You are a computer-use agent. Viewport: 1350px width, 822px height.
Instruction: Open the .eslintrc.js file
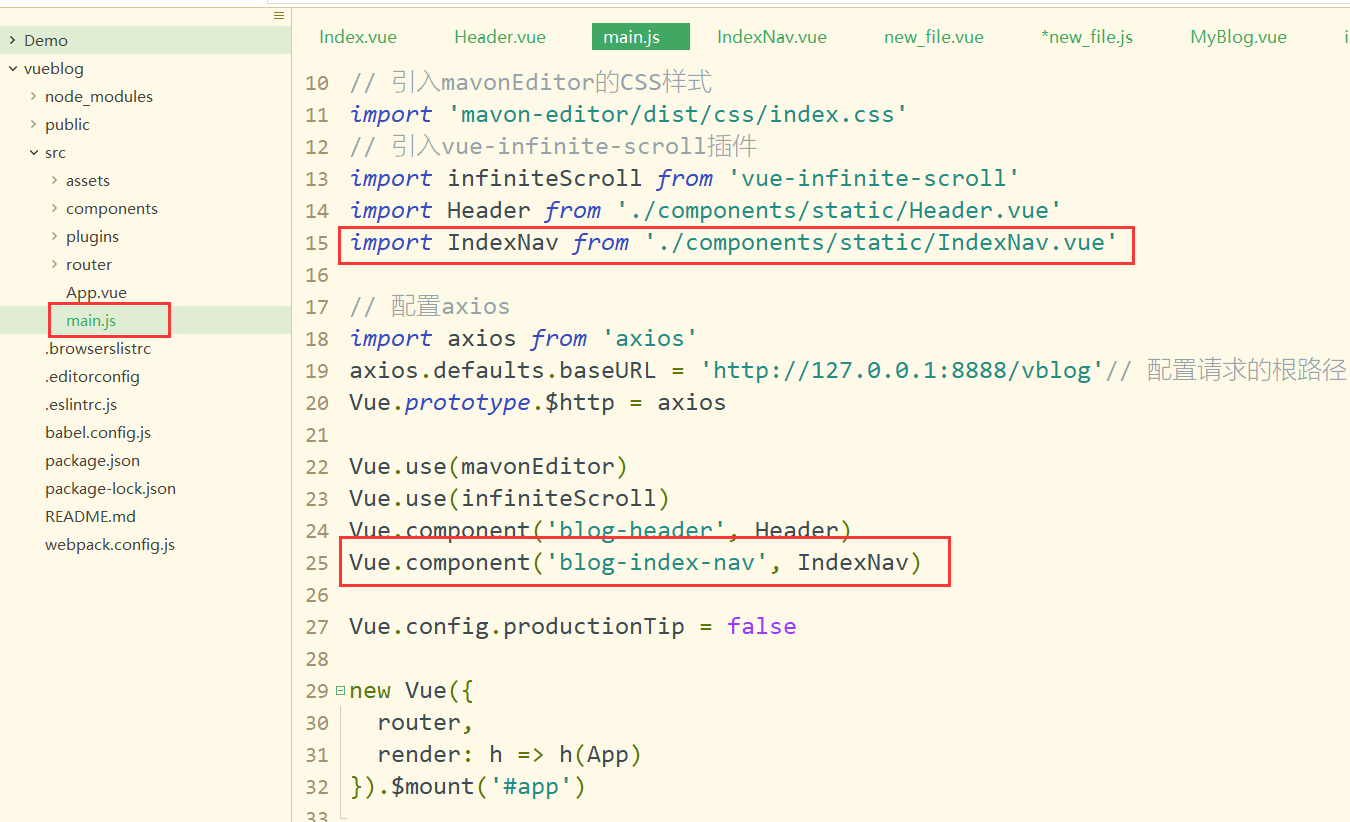[81, 405]
